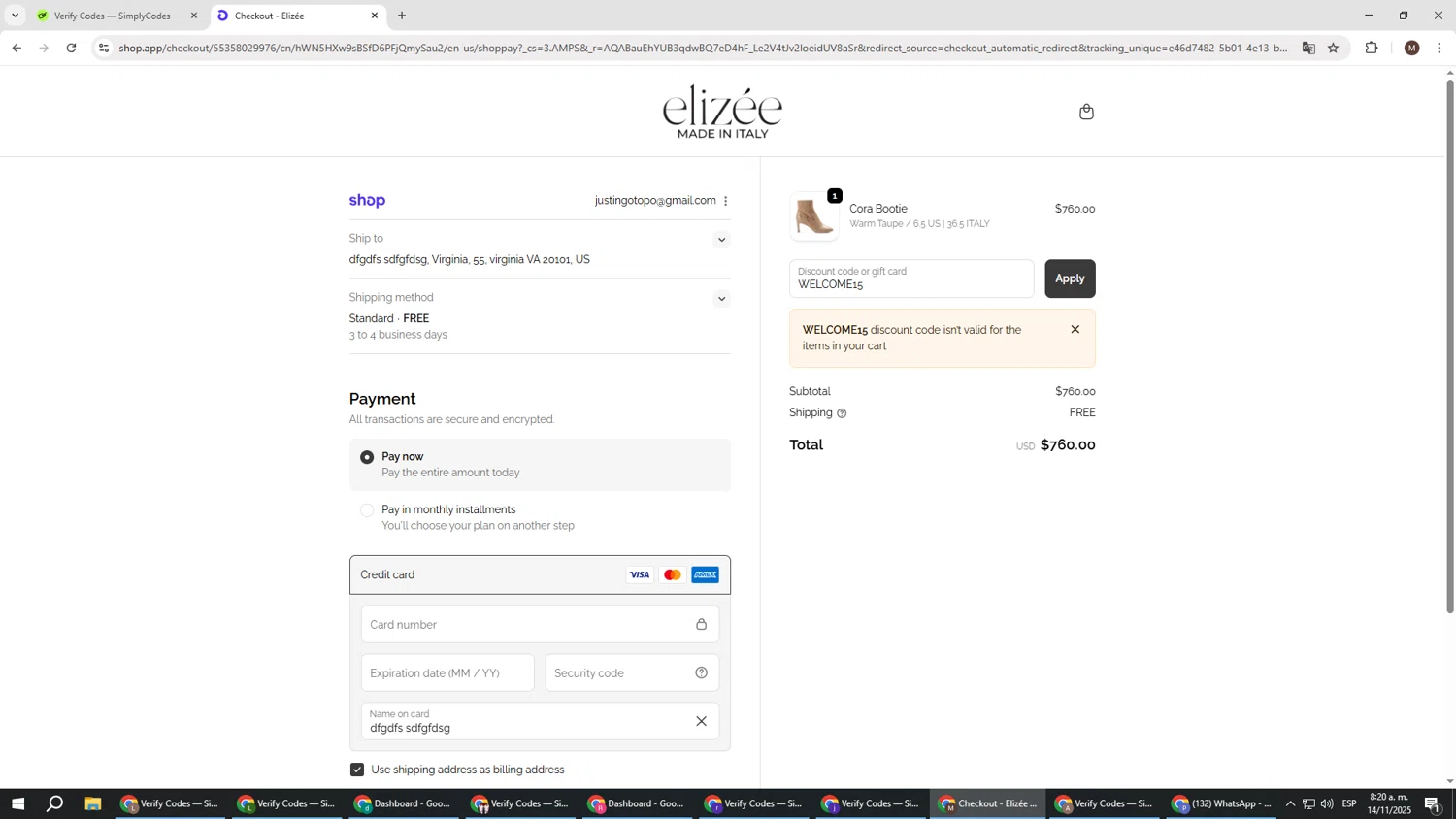The image size is (1456, 819).
Task: Bookmark this page with star icon
Action: (1334, 48)
